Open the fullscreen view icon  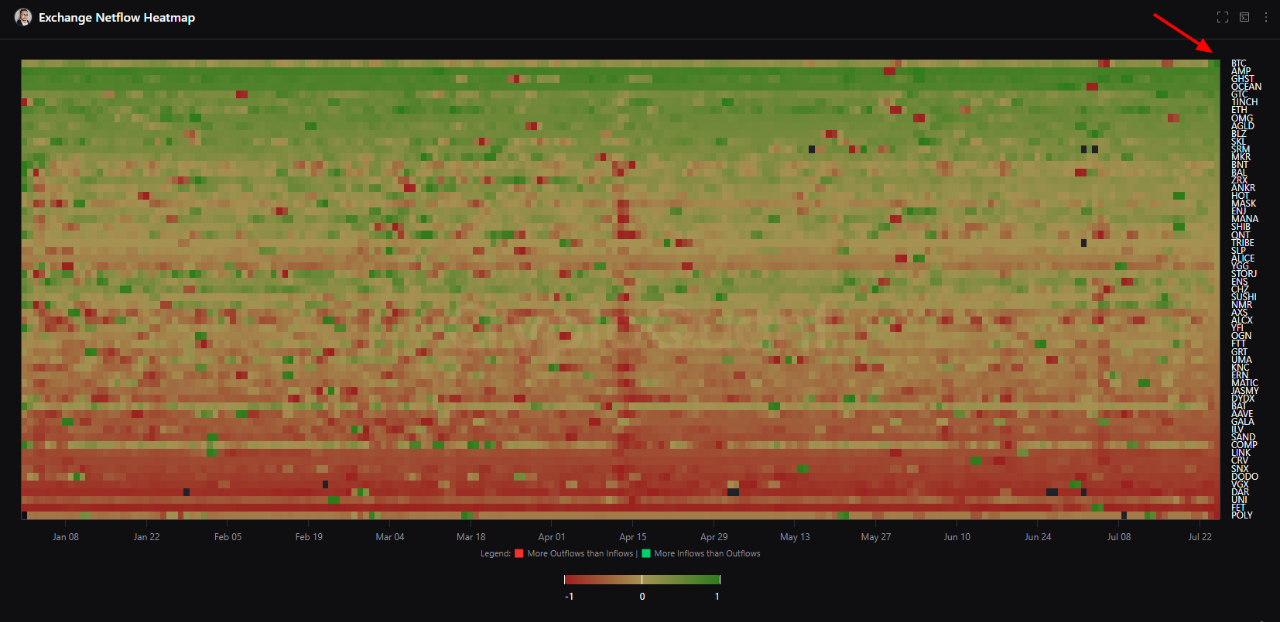pyautogui.click(x=1222, y=16)
